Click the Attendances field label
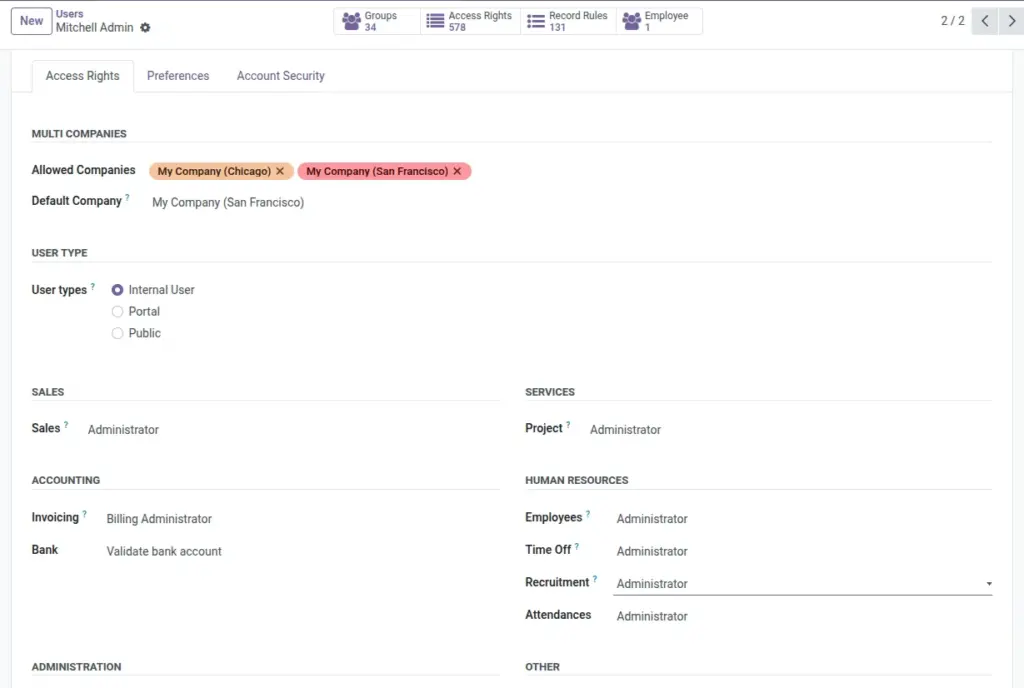1024x688 pixels. [x=558, y=615]
